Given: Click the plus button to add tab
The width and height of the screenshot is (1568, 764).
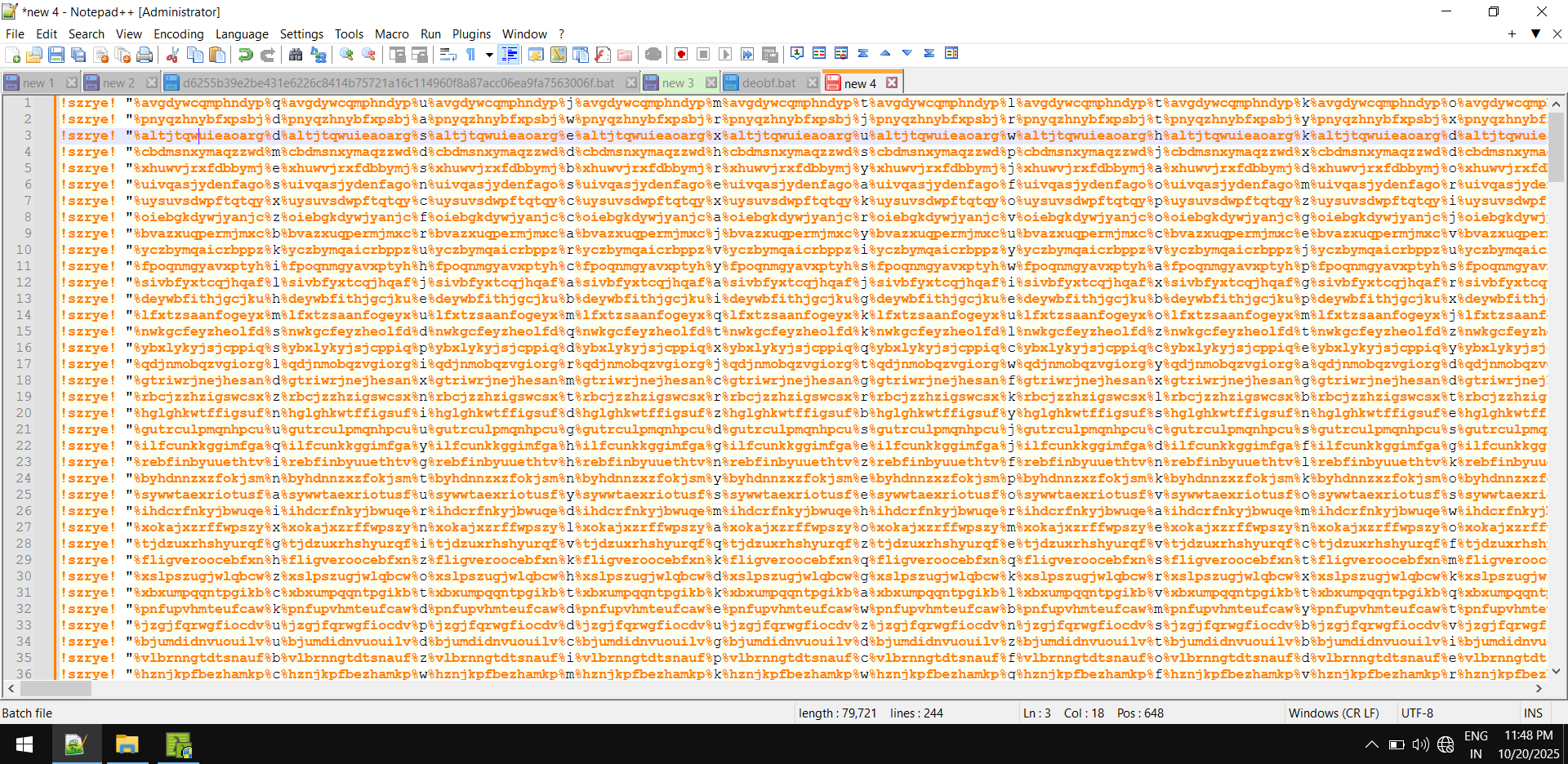Looking at the screenshot, I should 1512,33.
